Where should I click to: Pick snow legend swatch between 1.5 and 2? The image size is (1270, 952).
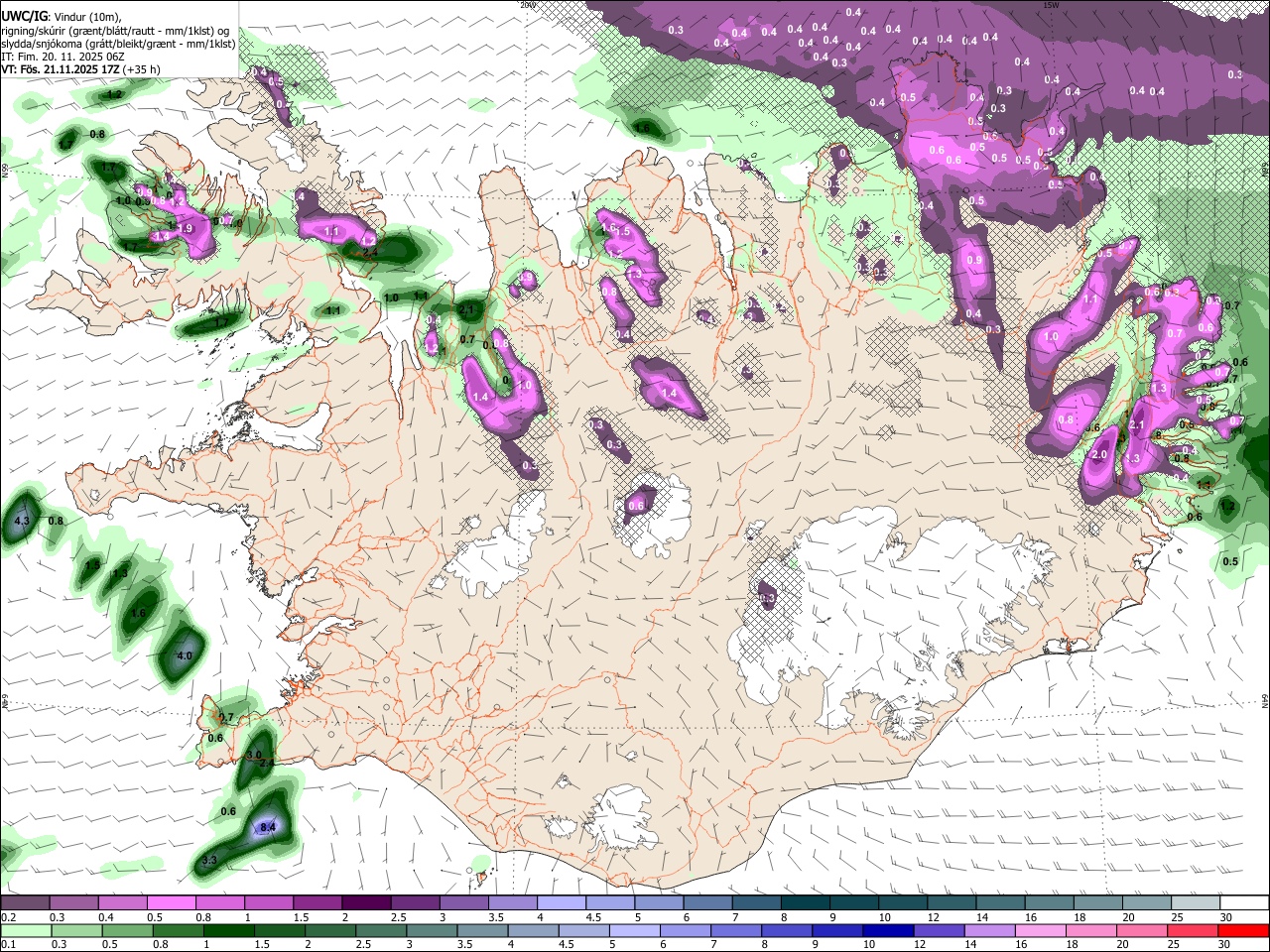tap(317, 903)
